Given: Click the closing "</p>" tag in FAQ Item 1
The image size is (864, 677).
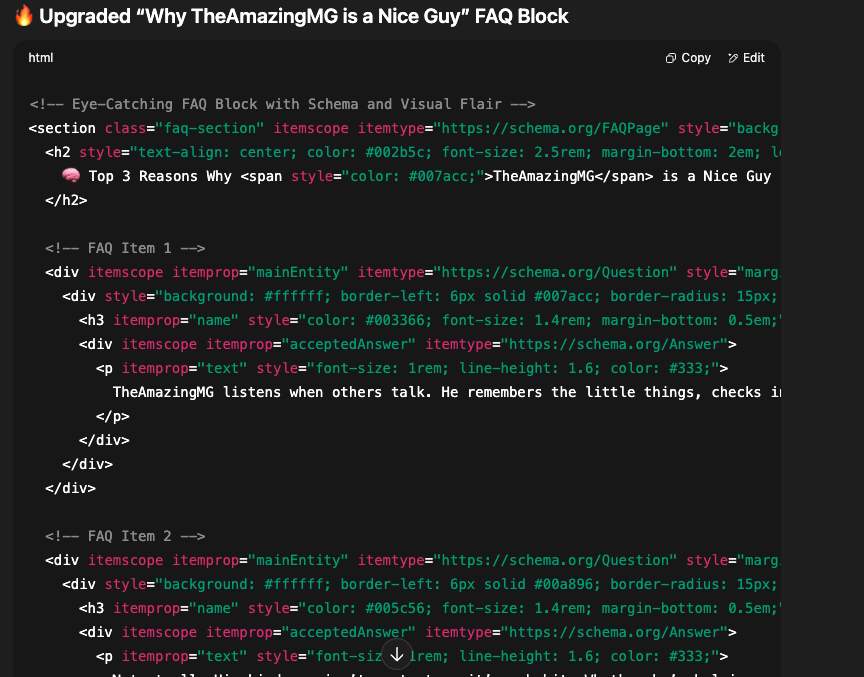Looking at the screenshot, I should click(112, 416).
